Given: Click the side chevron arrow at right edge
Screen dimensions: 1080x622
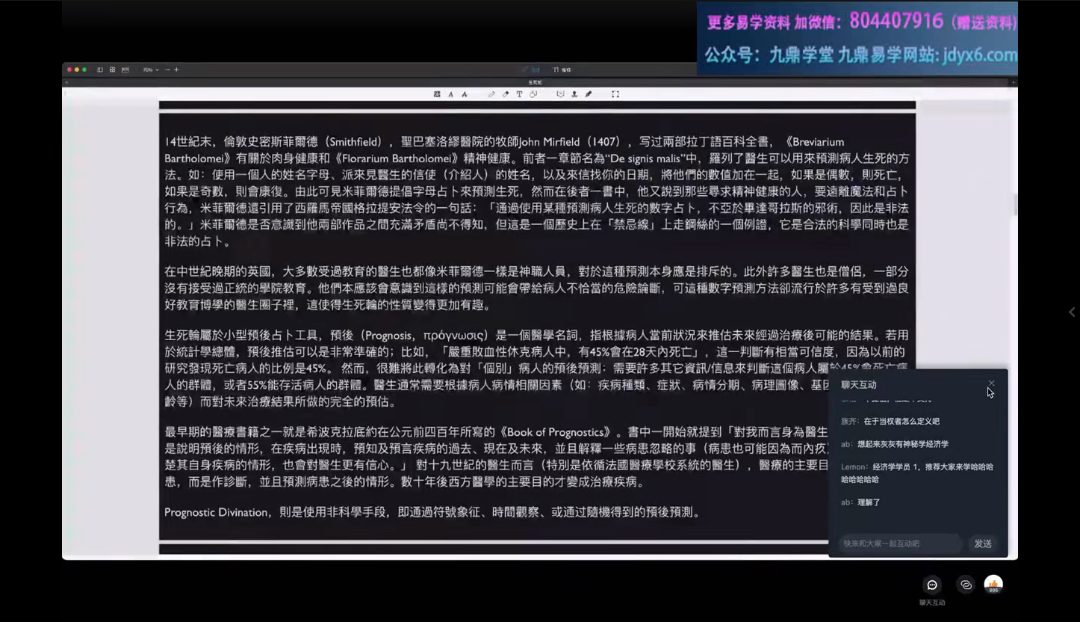Looking at the screenshot, I should coord(1072,312).
